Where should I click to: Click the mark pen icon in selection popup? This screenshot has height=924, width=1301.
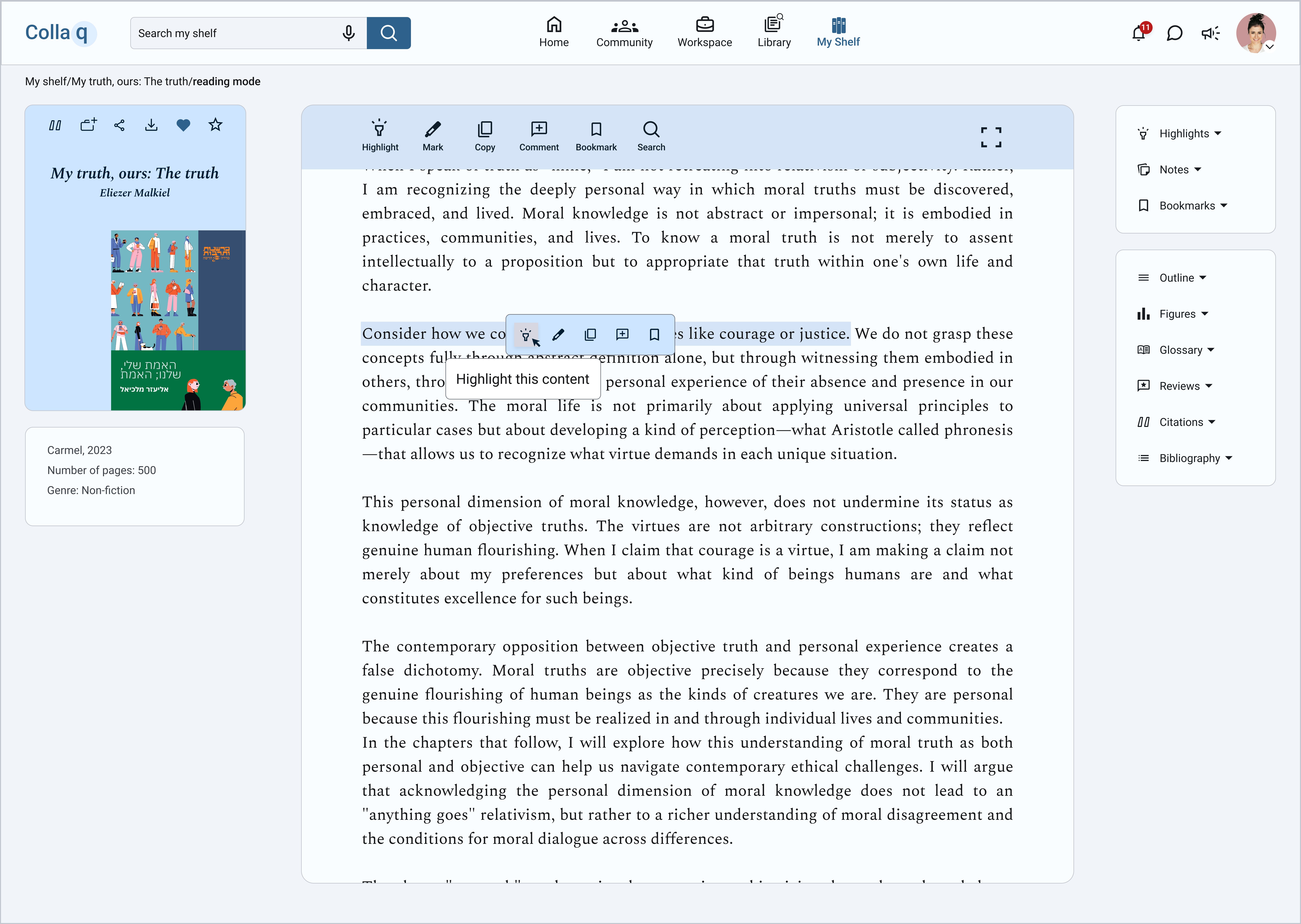558,335
